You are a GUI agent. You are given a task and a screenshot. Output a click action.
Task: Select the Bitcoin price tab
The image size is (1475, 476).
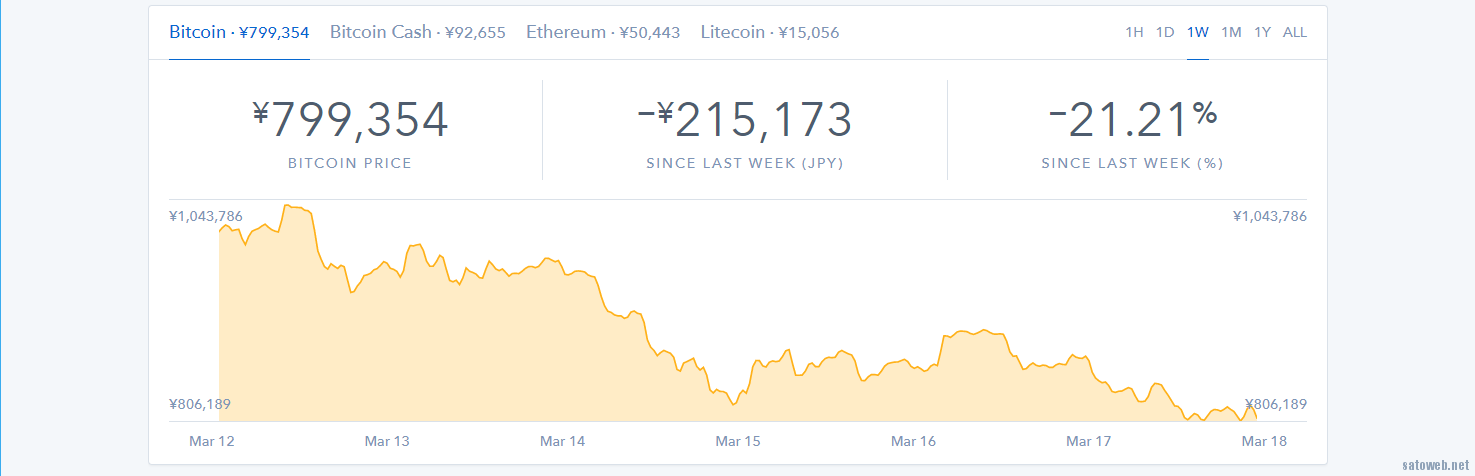point(239,32)
